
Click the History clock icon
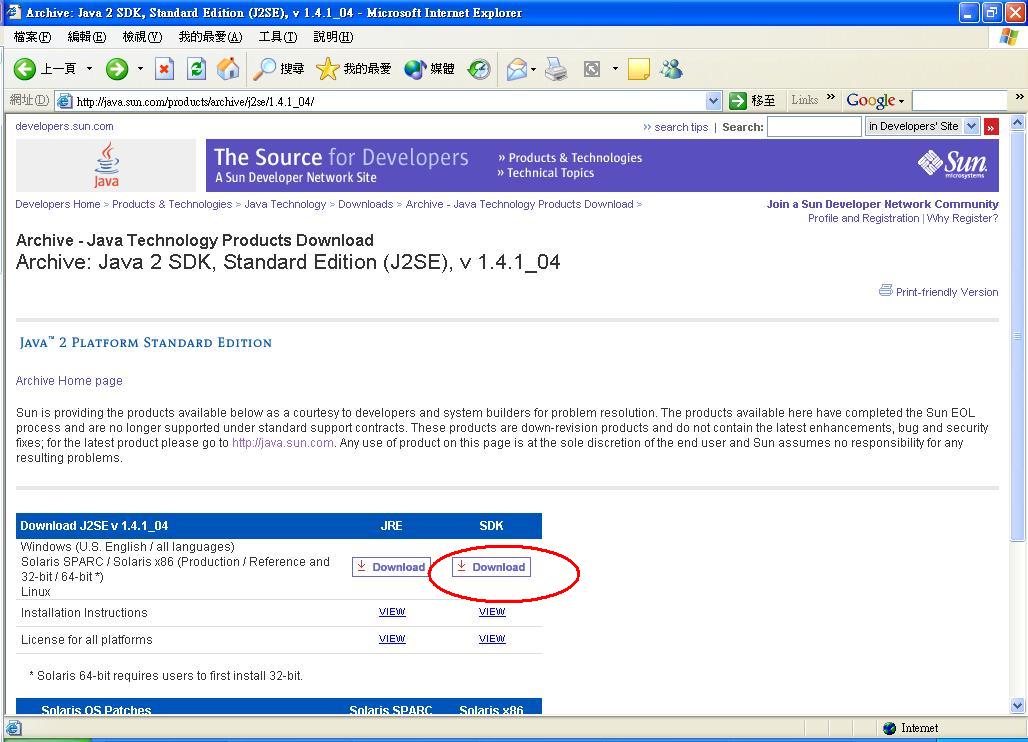(x=479, y=69)
